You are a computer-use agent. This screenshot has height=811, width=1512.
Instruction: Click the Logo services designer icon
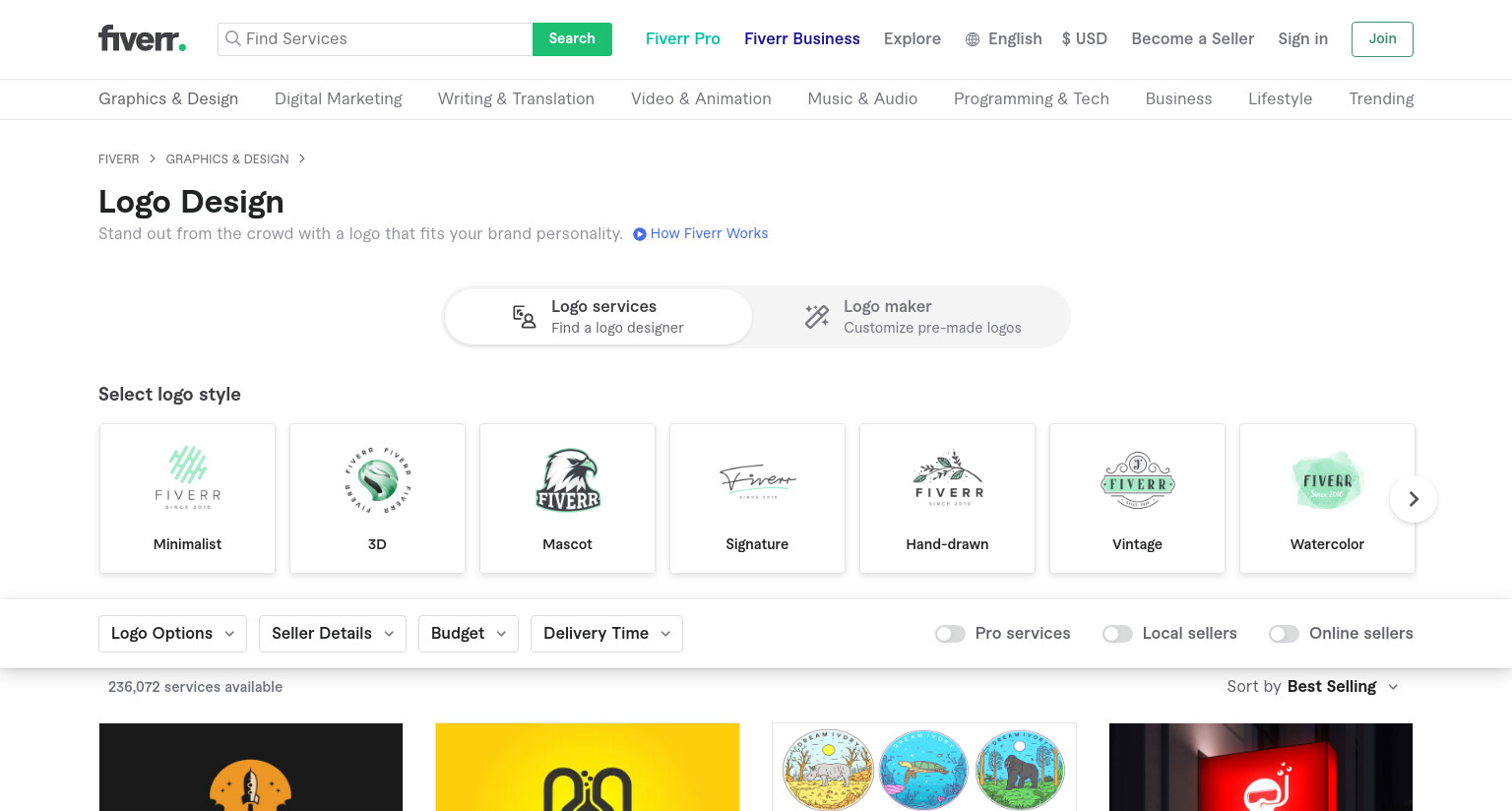point(524,316)
